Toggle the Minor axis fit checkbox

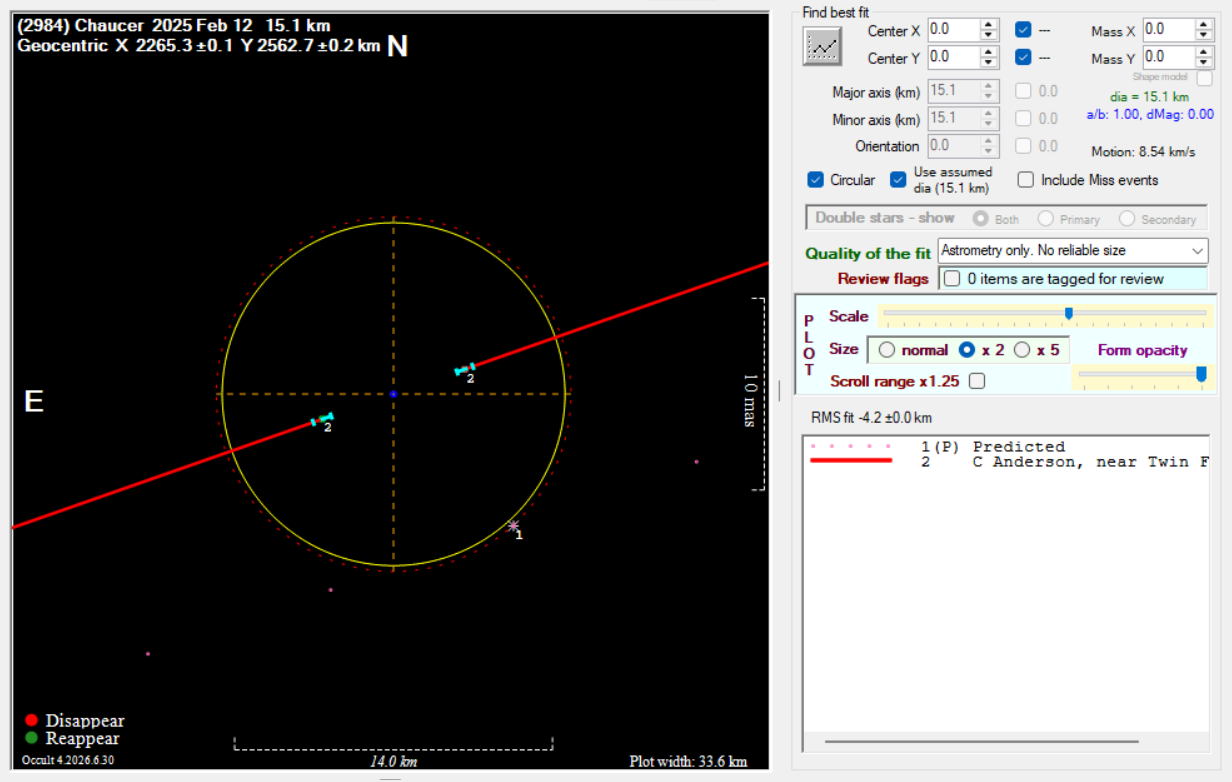click(1023, 118)
